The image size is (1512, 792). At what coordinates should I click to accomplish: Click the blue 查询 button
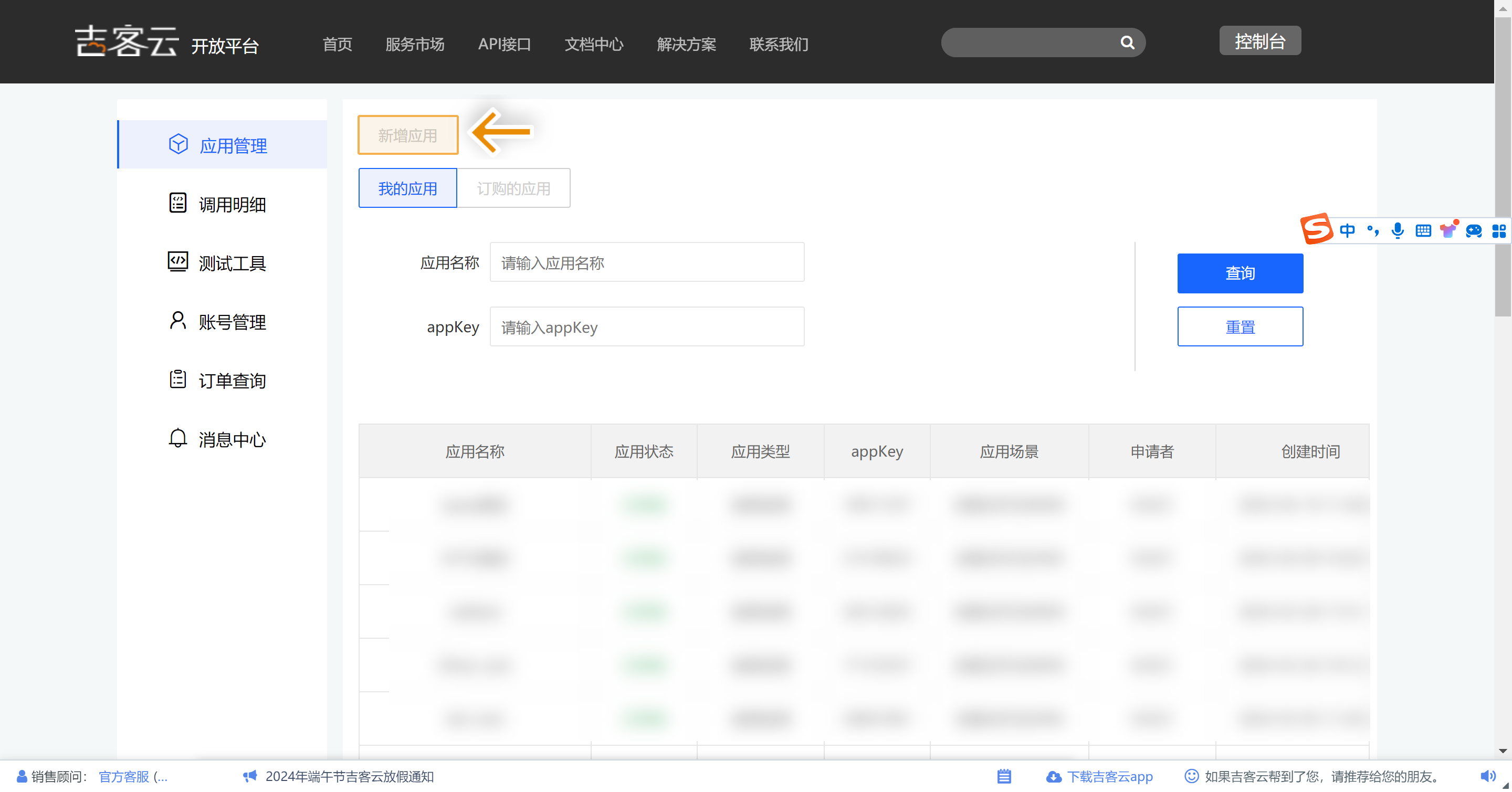[1240, 273]
